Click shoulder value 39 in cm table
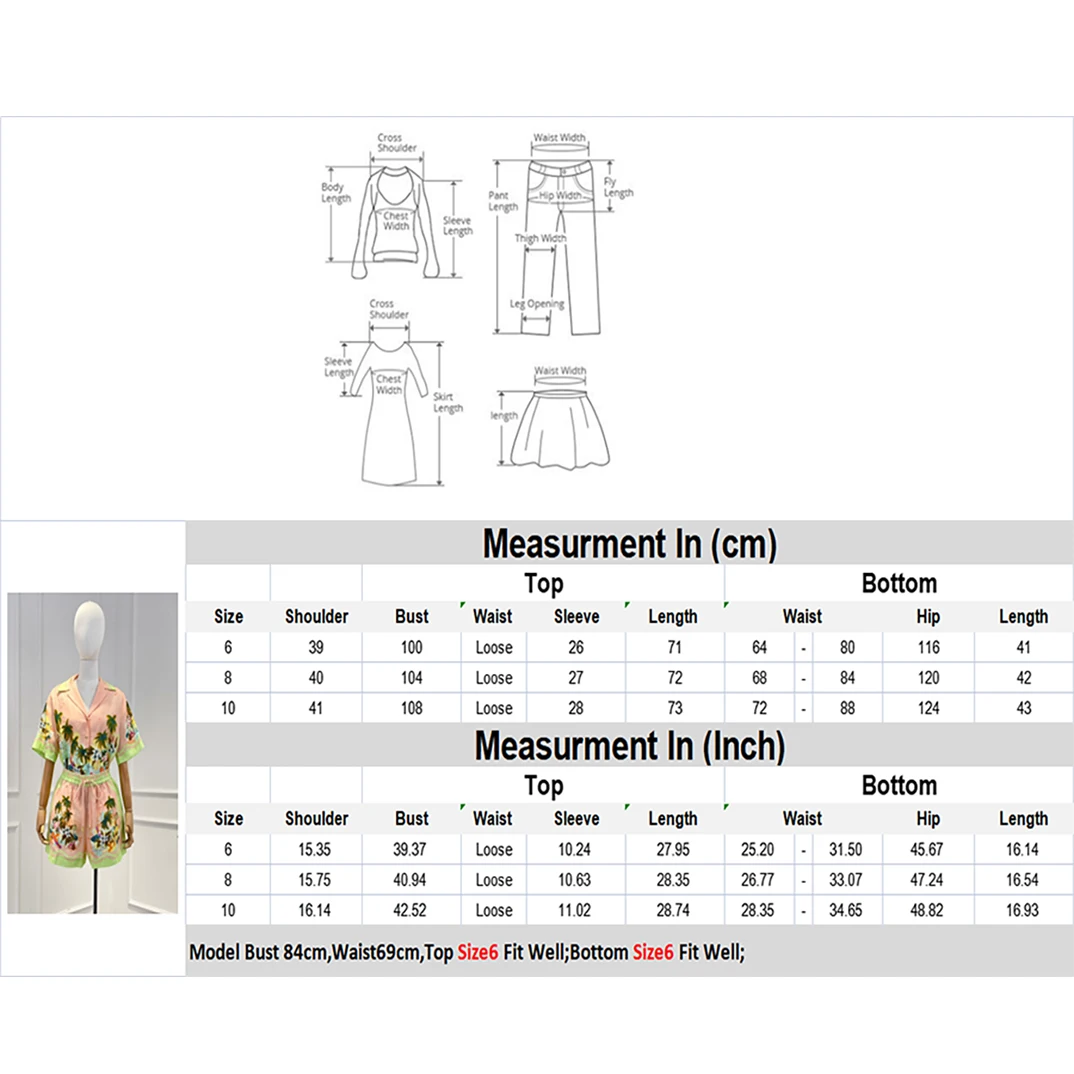The width and height of the screenshot is (1074, 1074). (316, 647)
